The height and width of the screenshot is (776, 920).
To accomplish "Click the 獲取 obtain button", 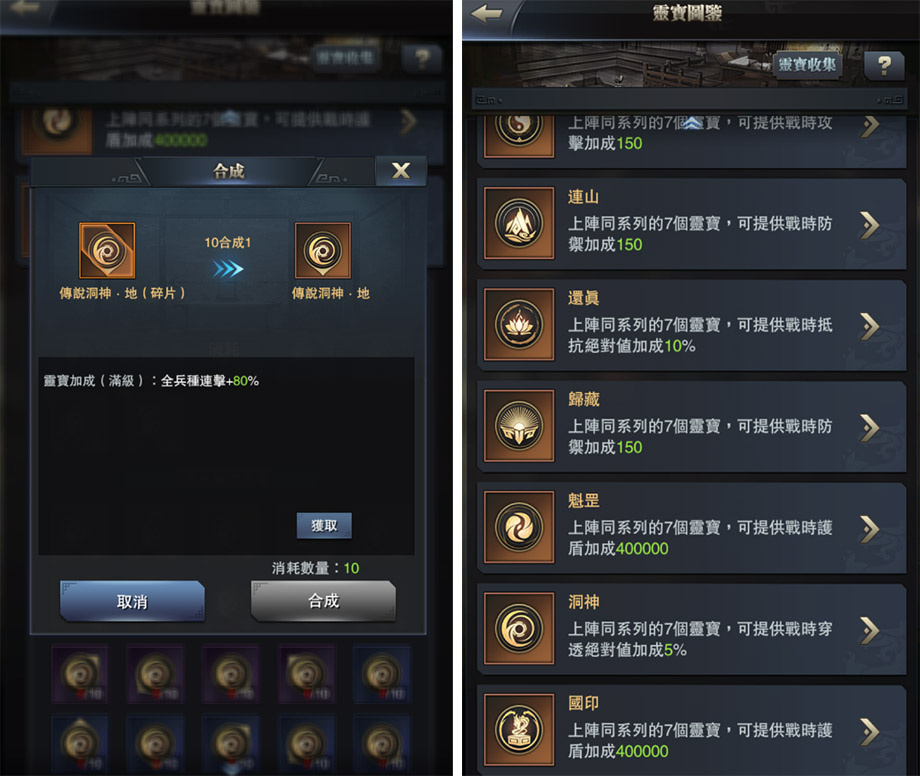I will 324,526.
